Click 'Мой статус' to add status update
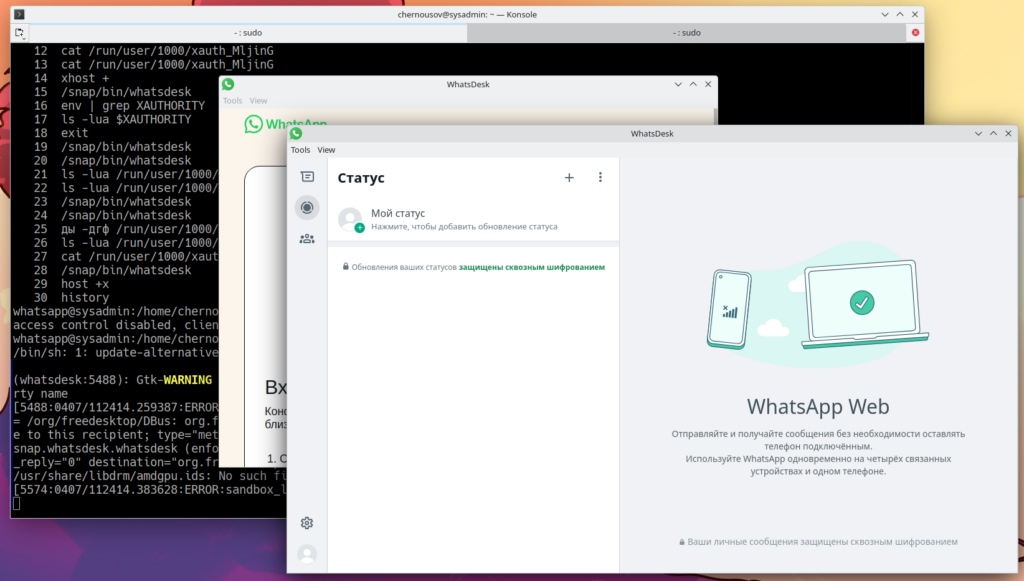The width and height of the screenshot is (1024, 581). (398, 213)
